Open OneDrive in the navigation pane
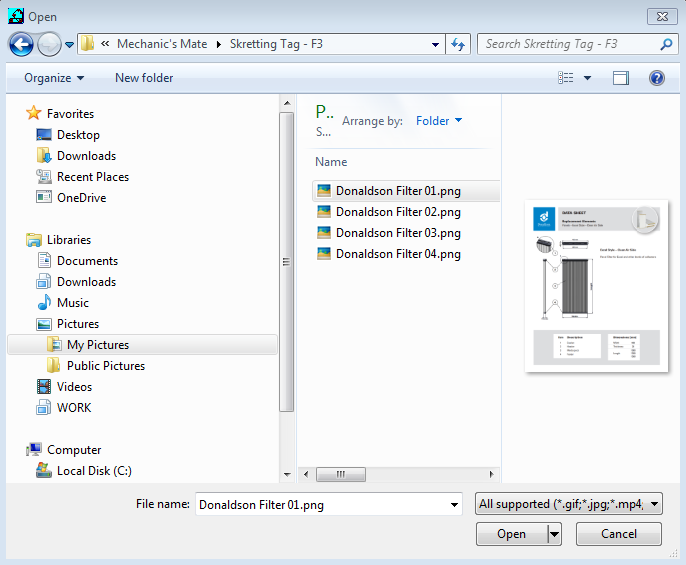 pos(81,198)
